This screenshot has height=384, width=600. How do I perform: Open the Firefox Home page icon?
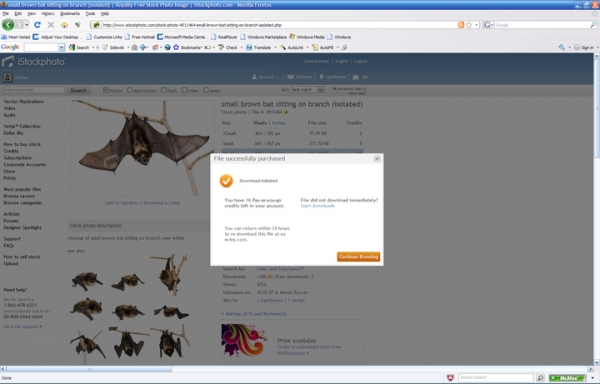(x=64, y=25)
